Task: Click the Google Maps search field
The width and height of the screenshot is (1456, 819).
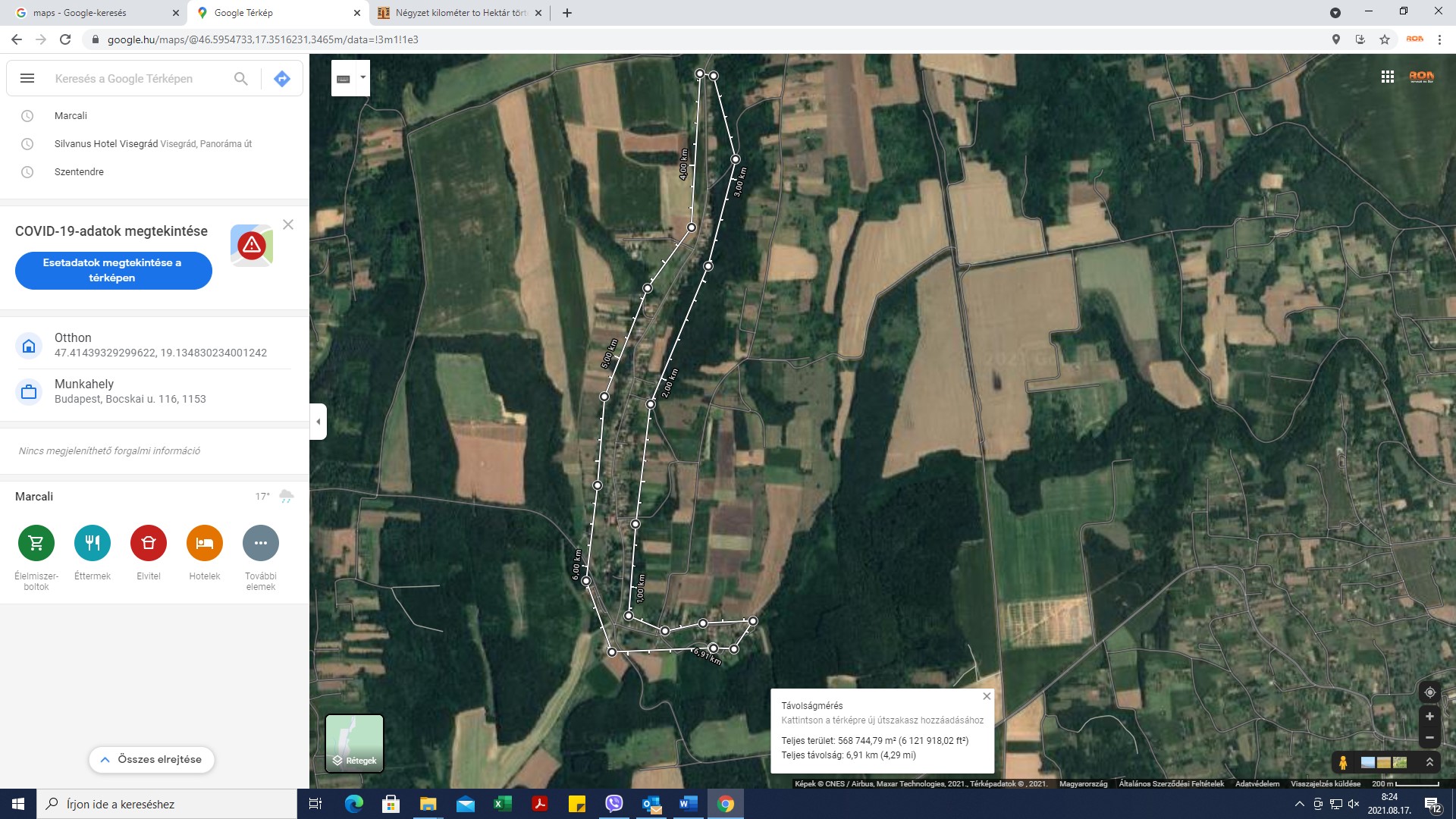Action: click(136, 79)
